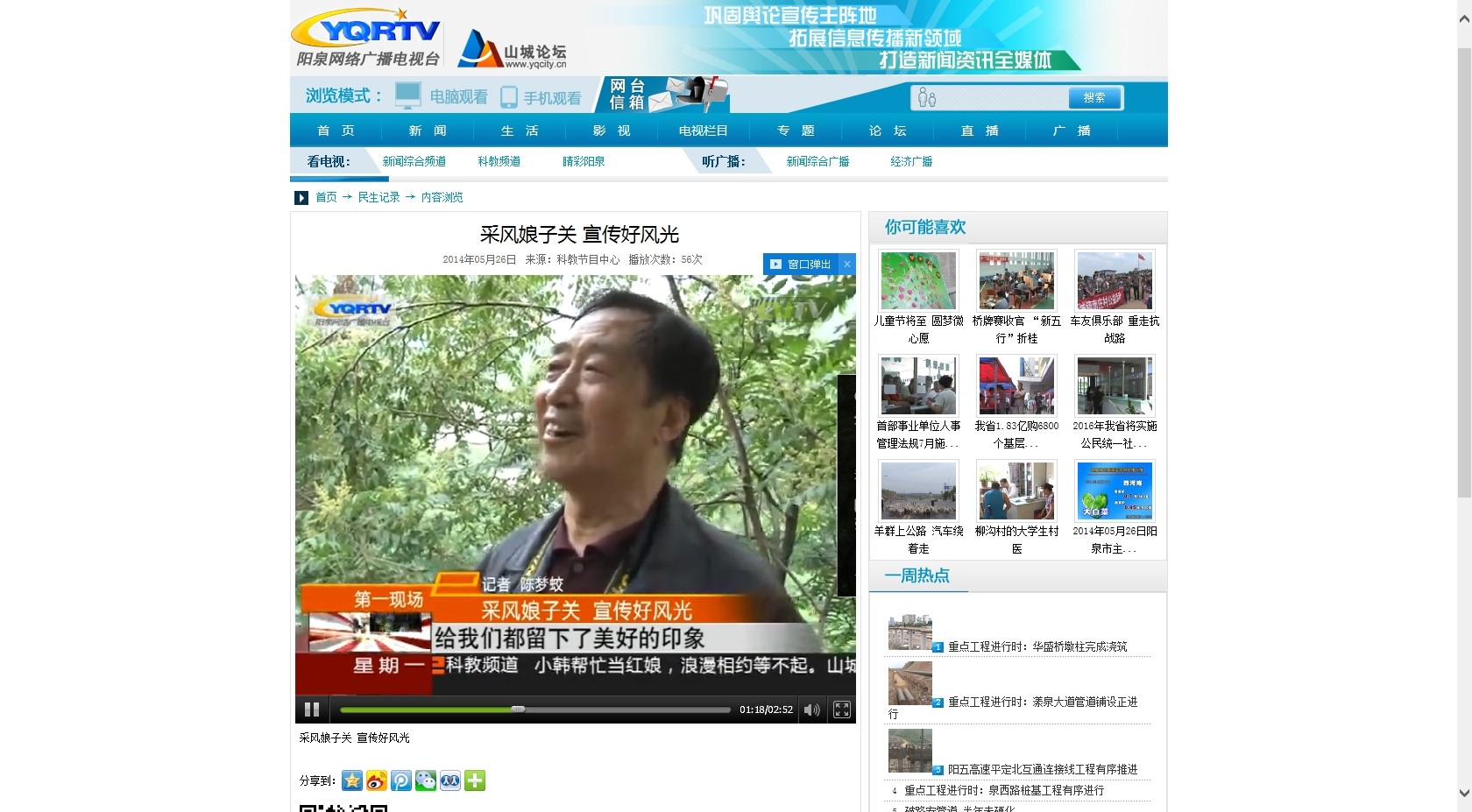This screenshot has height=812, width=1472.
Task: Open the 新闻 navigation menu
Action: click(x=428, y=131)
